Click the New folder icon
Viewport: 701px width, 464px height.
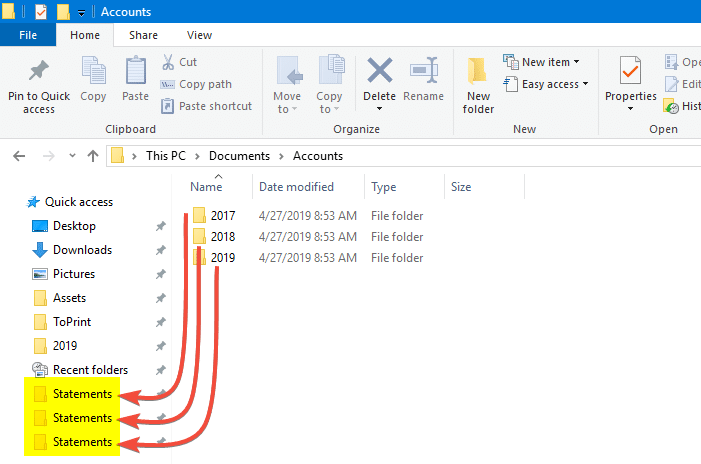(477, 71)
